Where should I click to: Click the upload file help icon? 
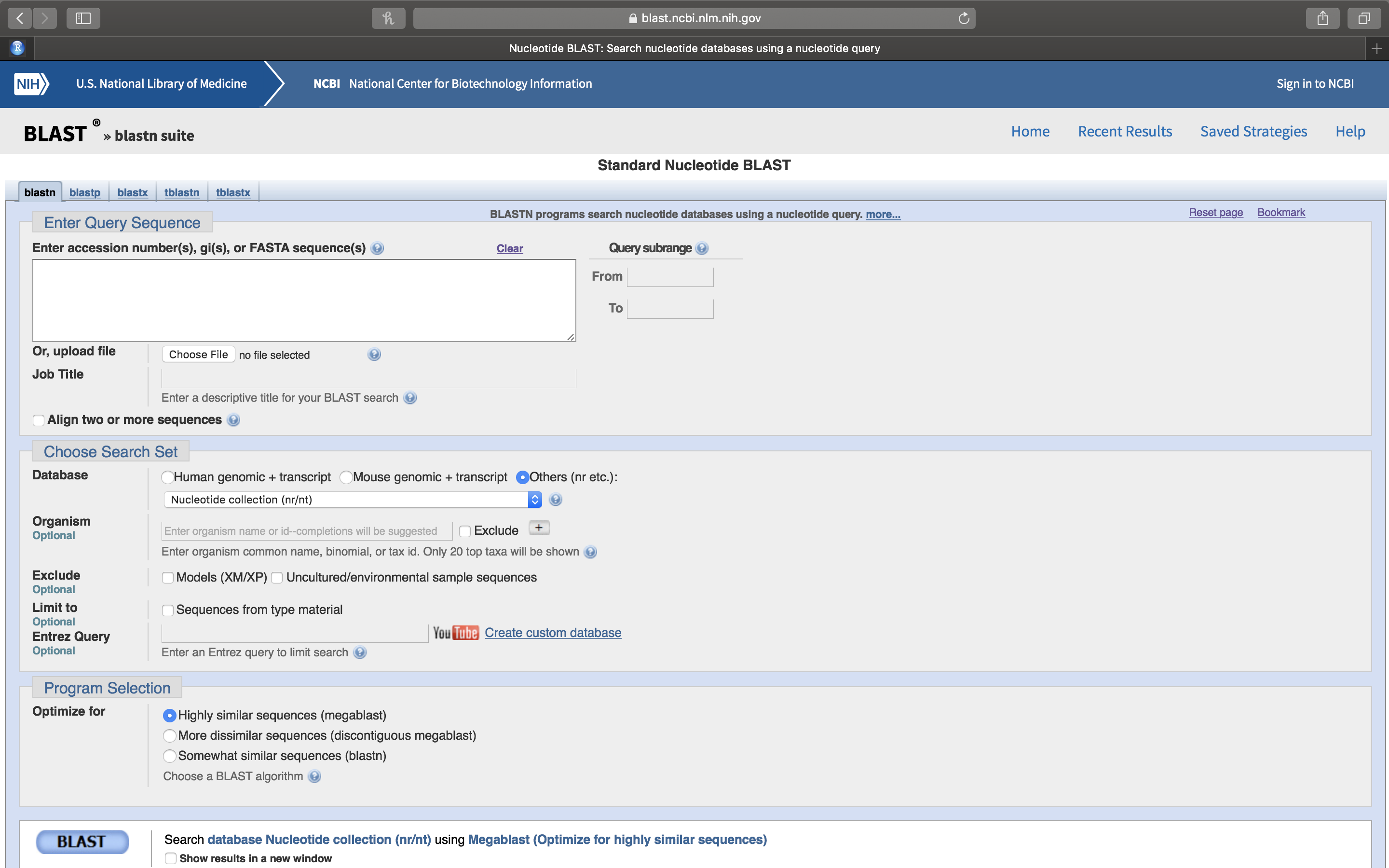coord(375,354)
